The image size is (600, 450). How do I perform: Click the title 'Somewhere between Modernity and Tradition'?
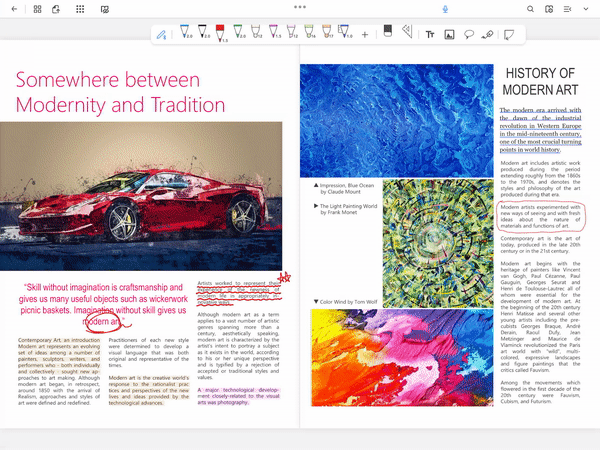click(x=120, y=92)
